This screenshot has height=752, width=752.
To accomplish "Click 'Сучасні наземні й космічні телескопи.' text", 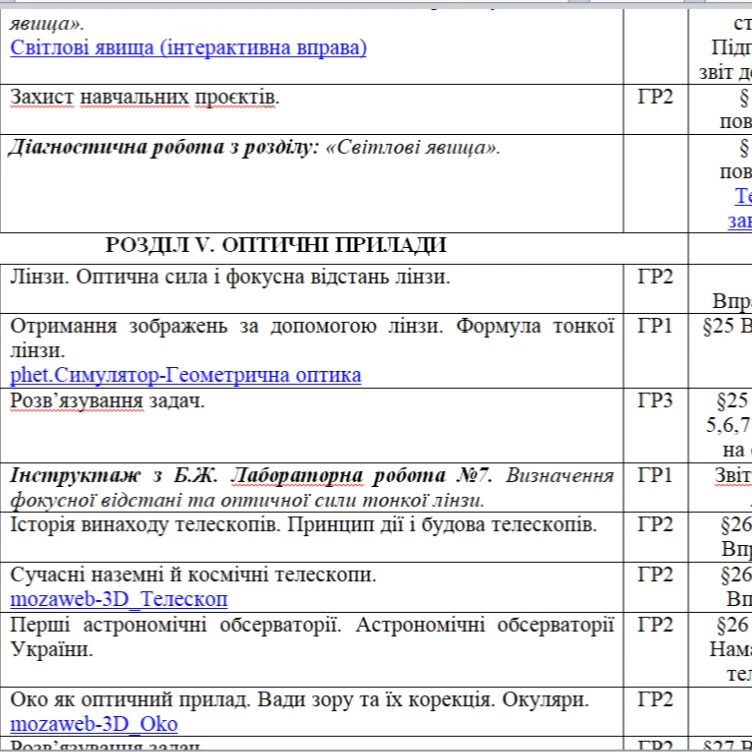I will coord(193,575).
